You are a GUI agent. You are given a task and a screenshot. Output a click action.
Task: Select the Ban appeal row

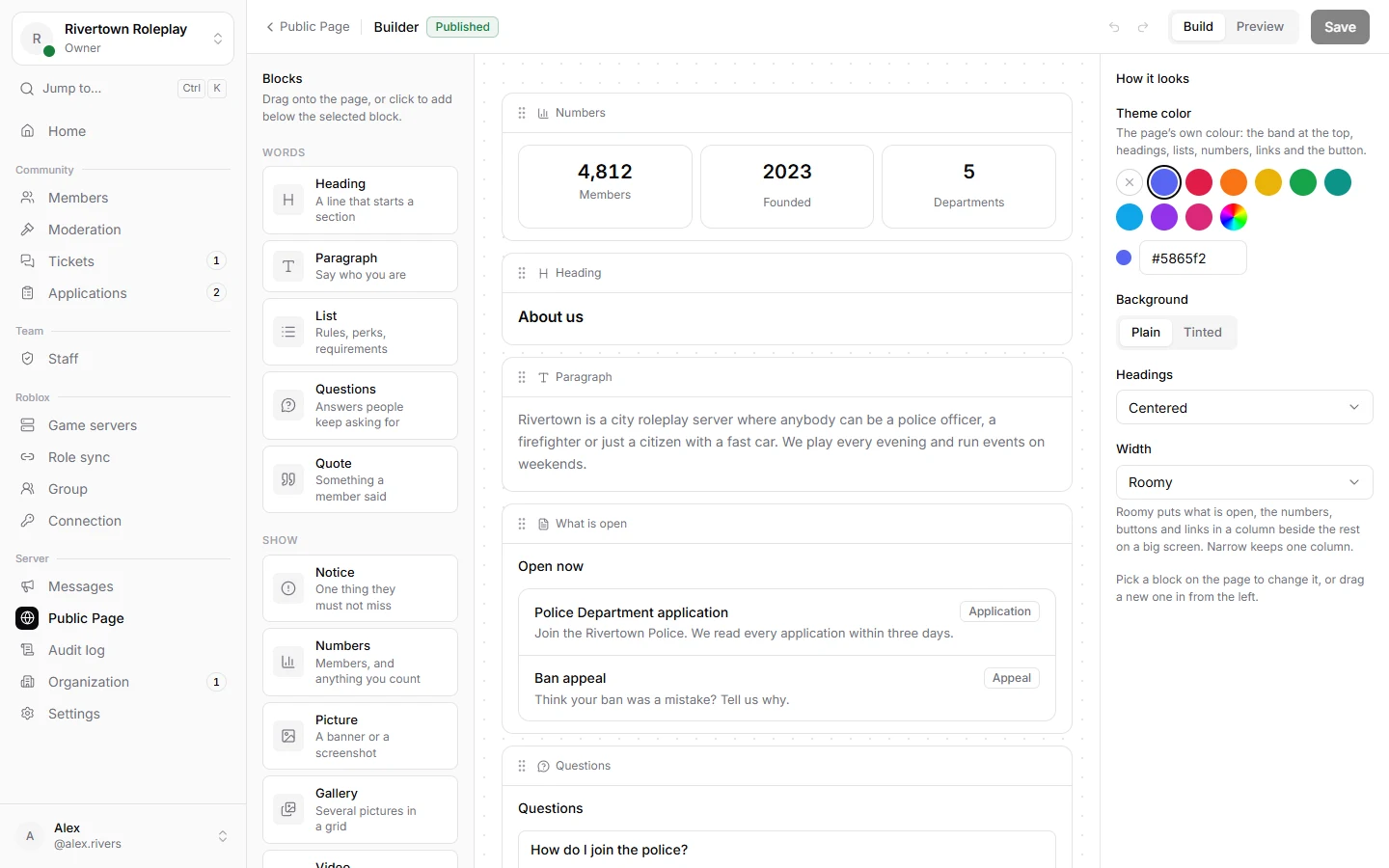787,689
